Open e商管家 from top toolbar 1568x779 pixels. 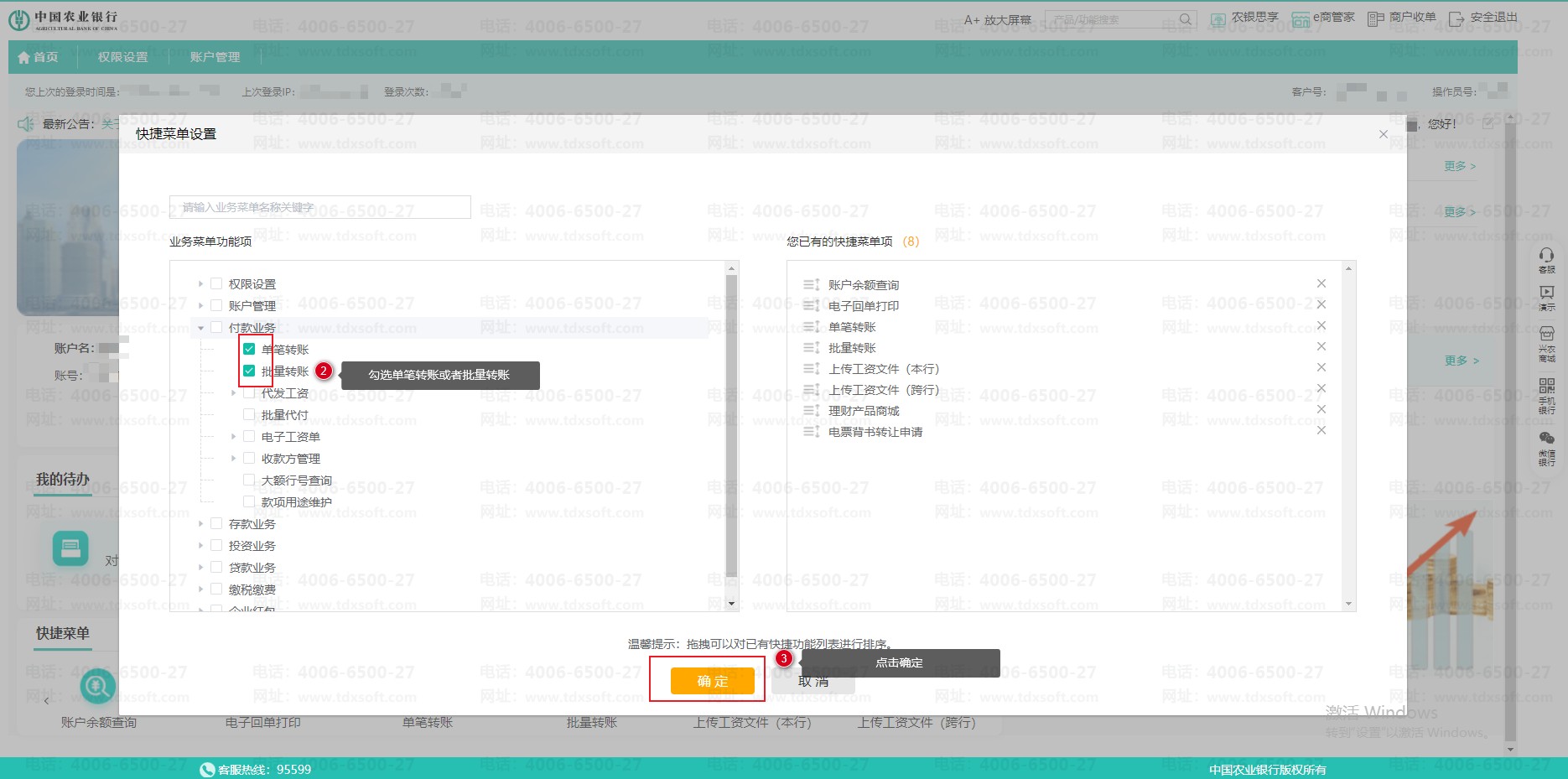(x=1301, y=19)
